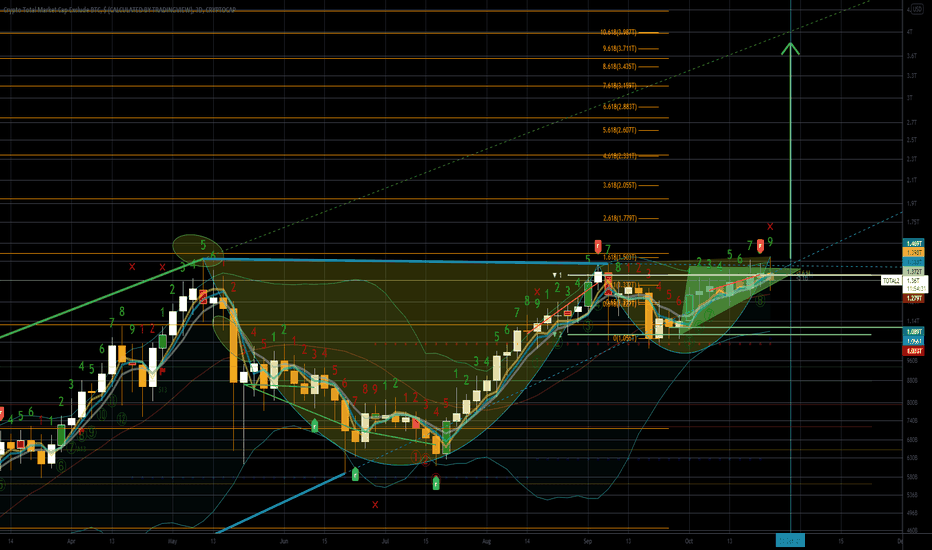Click the chart title text at top left
932x550 pixels.
pyautogui.click(x=119, y=10)
